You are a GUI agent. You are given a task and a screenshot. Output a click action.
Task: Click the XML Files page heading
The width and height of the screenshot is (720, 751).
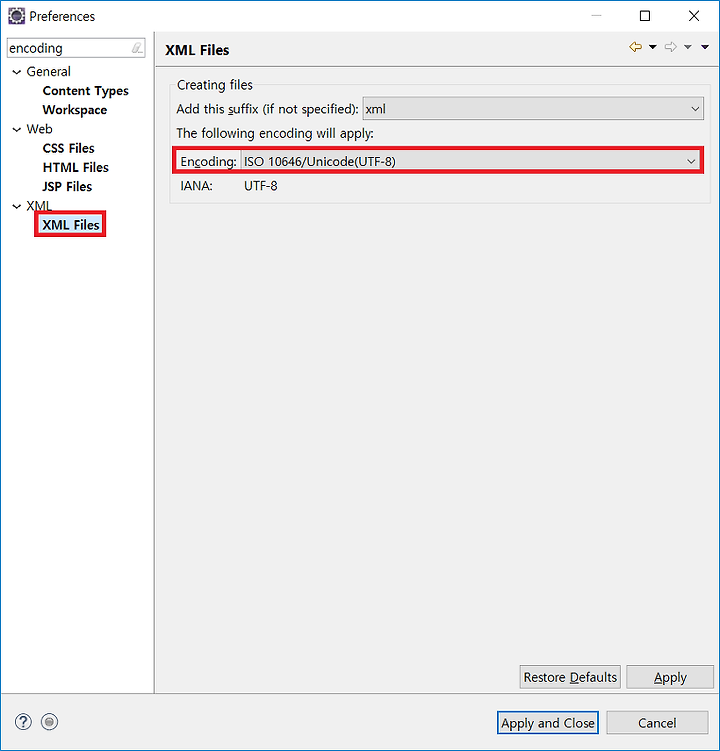point(197,50)
